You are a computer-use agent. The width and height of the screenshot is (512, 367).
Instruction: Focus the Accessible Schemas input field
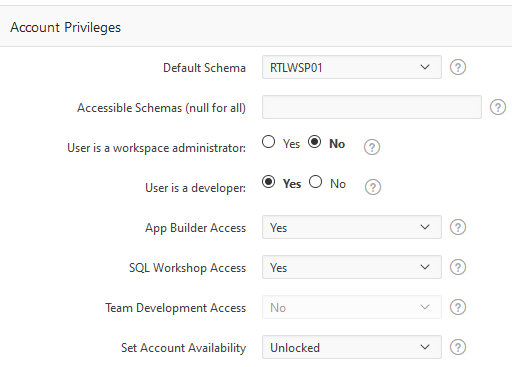(x=372, y=107)
